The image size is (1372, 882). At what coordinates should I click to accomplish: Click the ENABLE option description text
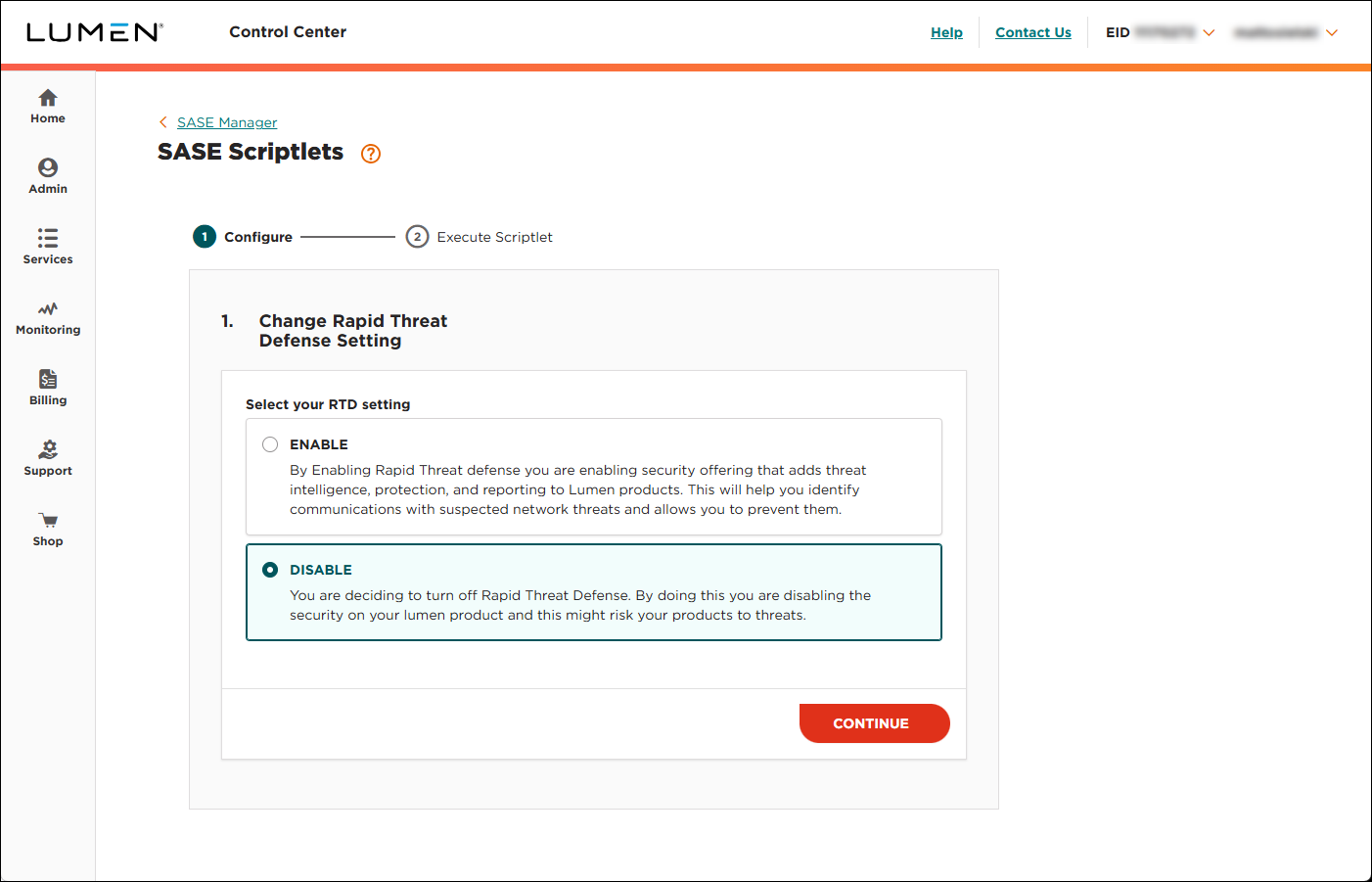tap(578, 489)
